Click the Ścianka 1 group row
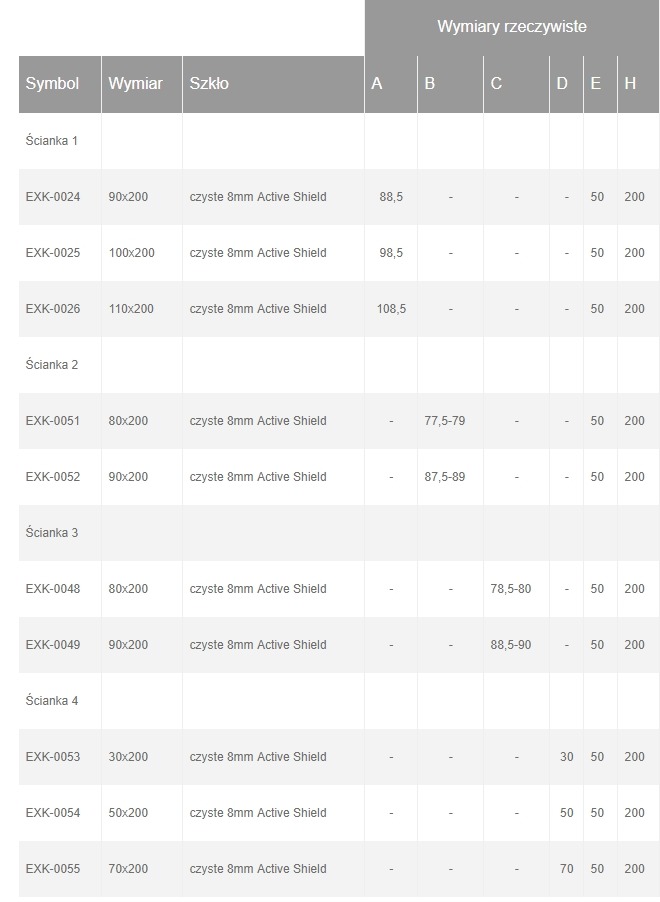Image resolution: width=660 pixels, height=902 pixels. [52, 141]
